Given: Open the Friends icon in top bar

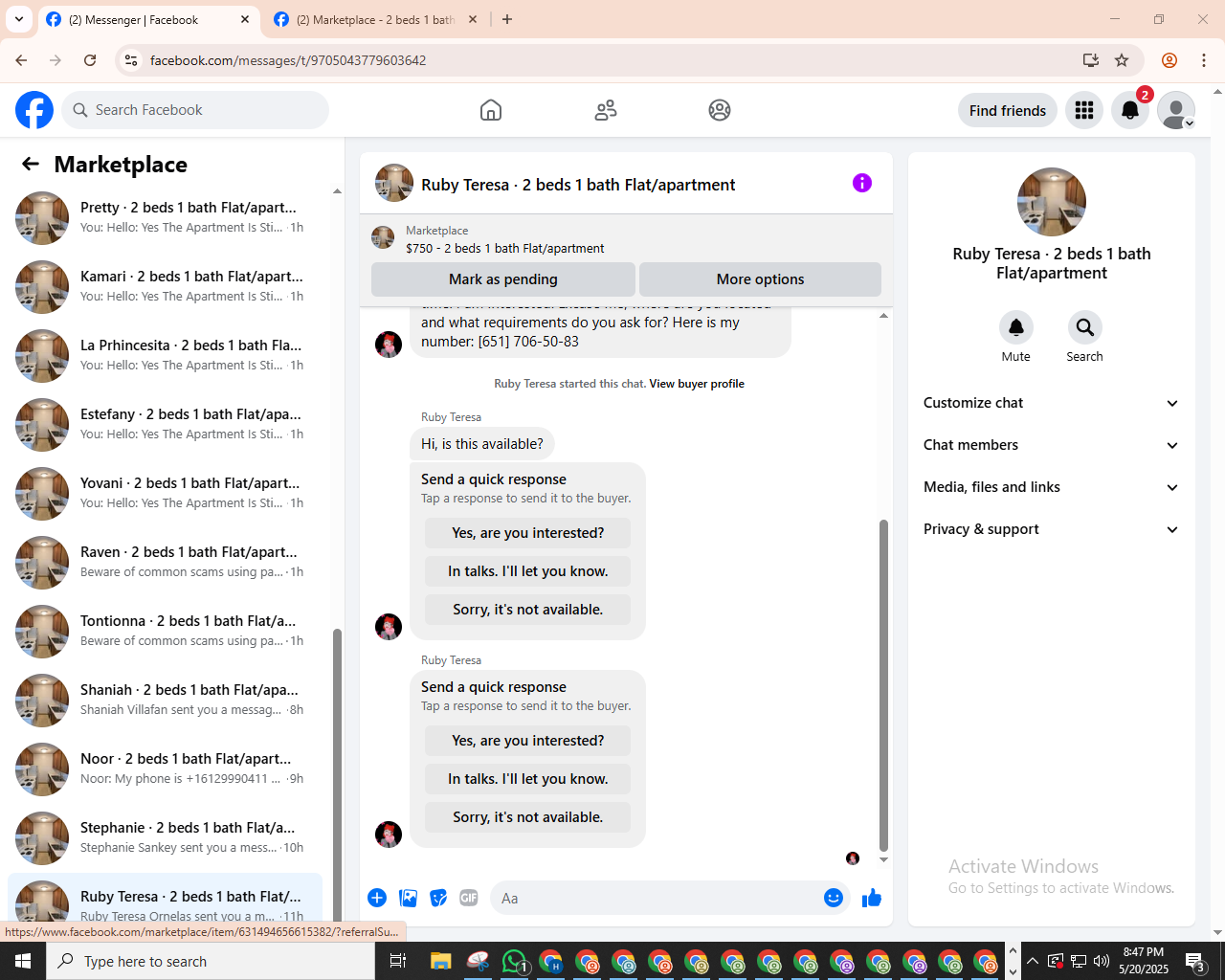Looking at the screenshot, I should coord(606,110).
